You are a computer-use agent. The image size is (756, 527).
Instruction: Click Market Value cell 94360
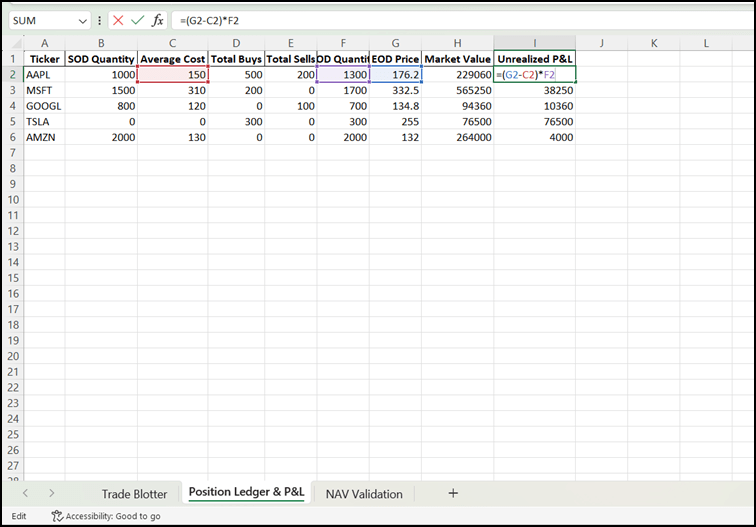pyautogui.click(x=458, y=106)
